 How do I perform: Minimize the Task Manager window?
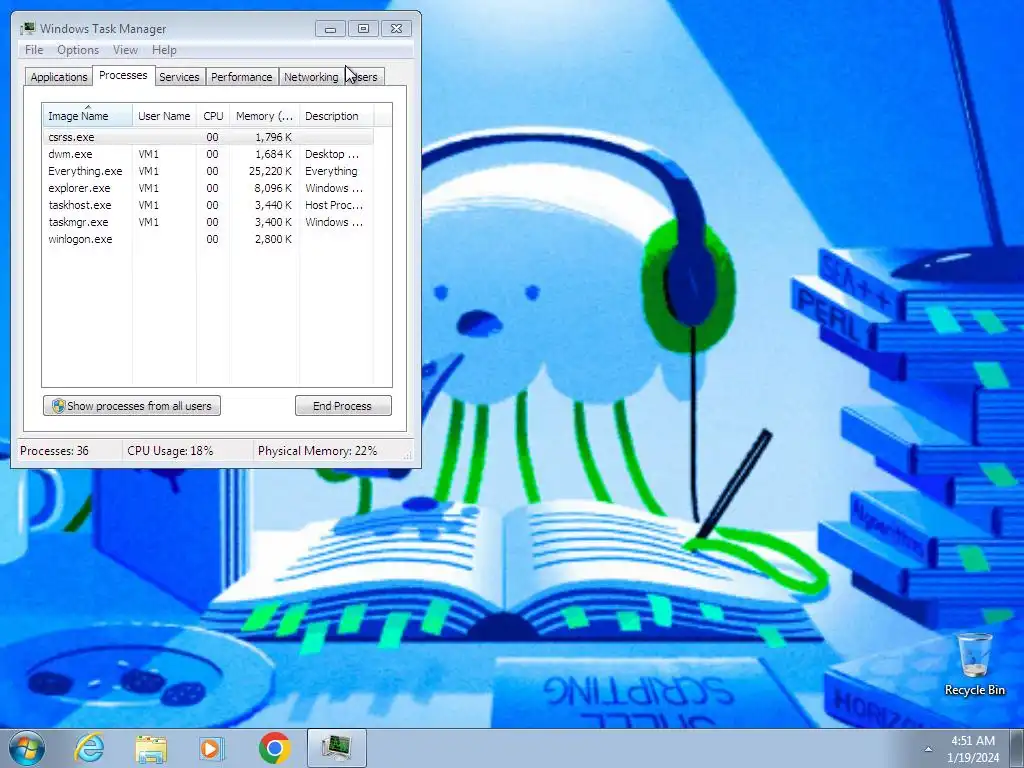330,29
